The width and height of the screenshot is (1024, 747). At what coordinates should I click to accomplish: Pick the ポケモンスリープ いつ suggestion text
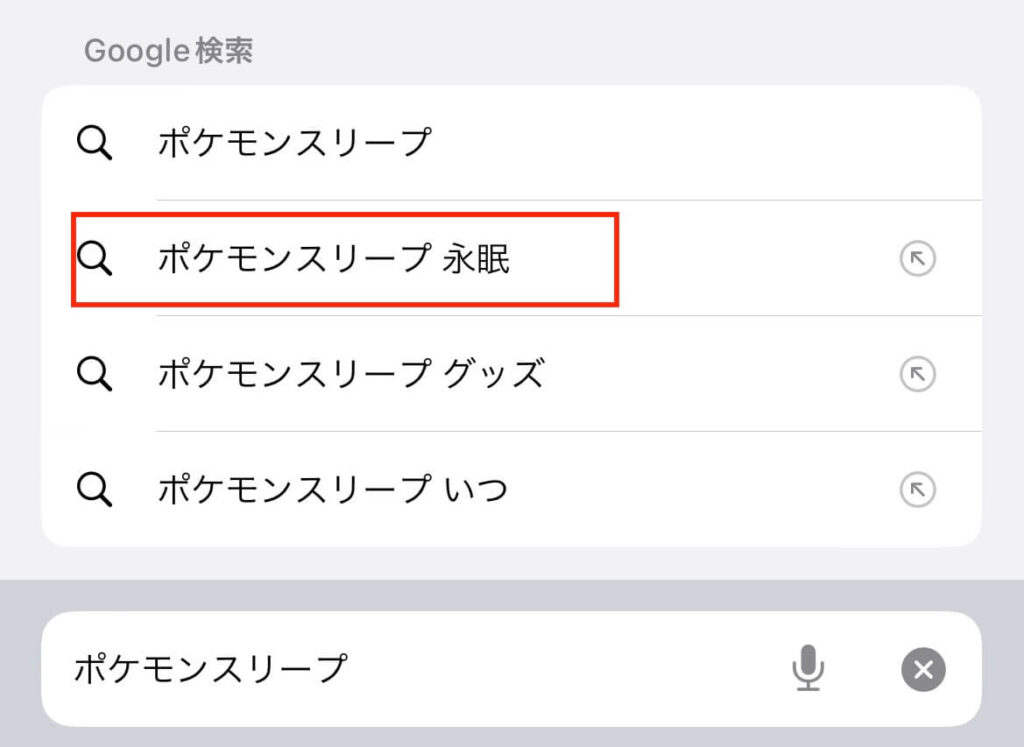point(332,490)
